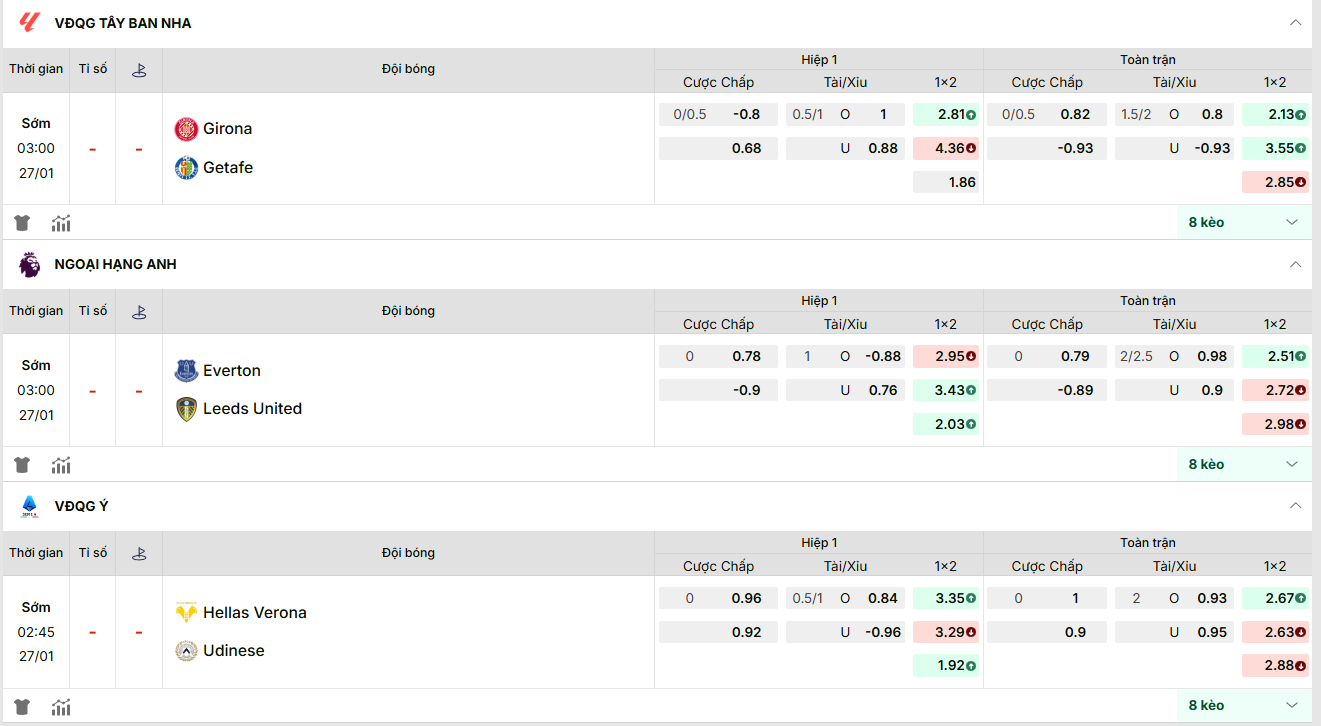
Task: Select Everton first-half win odds 2.95
Action: click(945, 357)
